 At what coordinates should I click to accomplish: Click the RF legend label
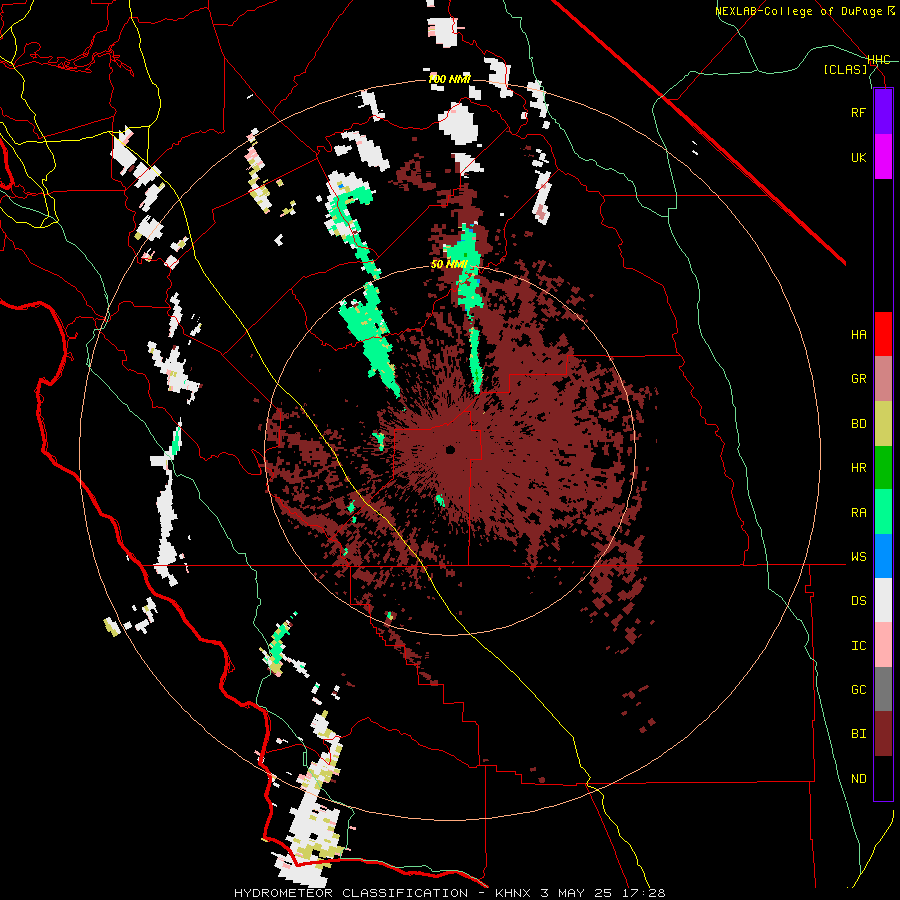coord(858,112)
